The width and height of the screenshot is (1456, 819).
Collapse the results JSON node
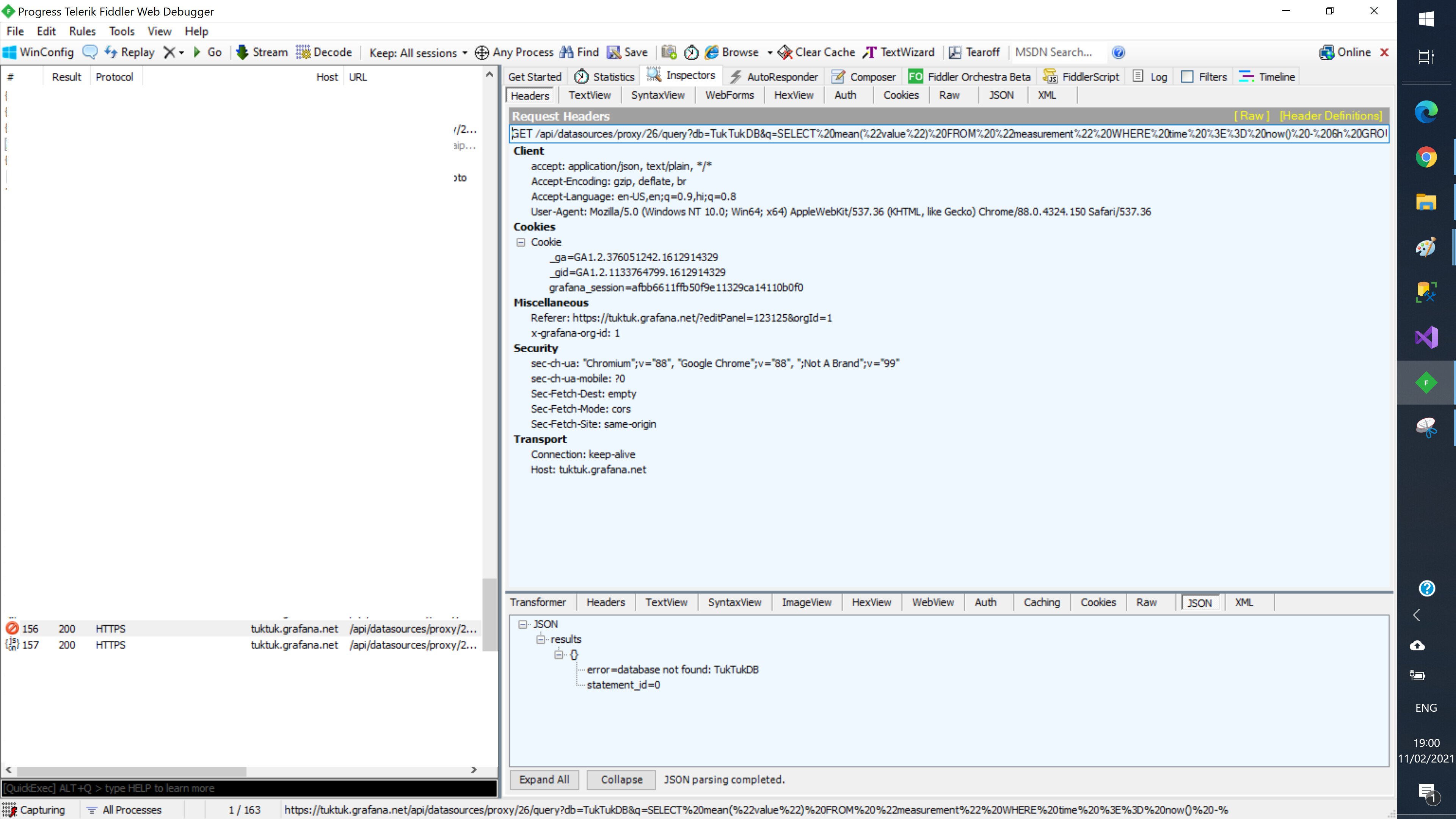541,639
